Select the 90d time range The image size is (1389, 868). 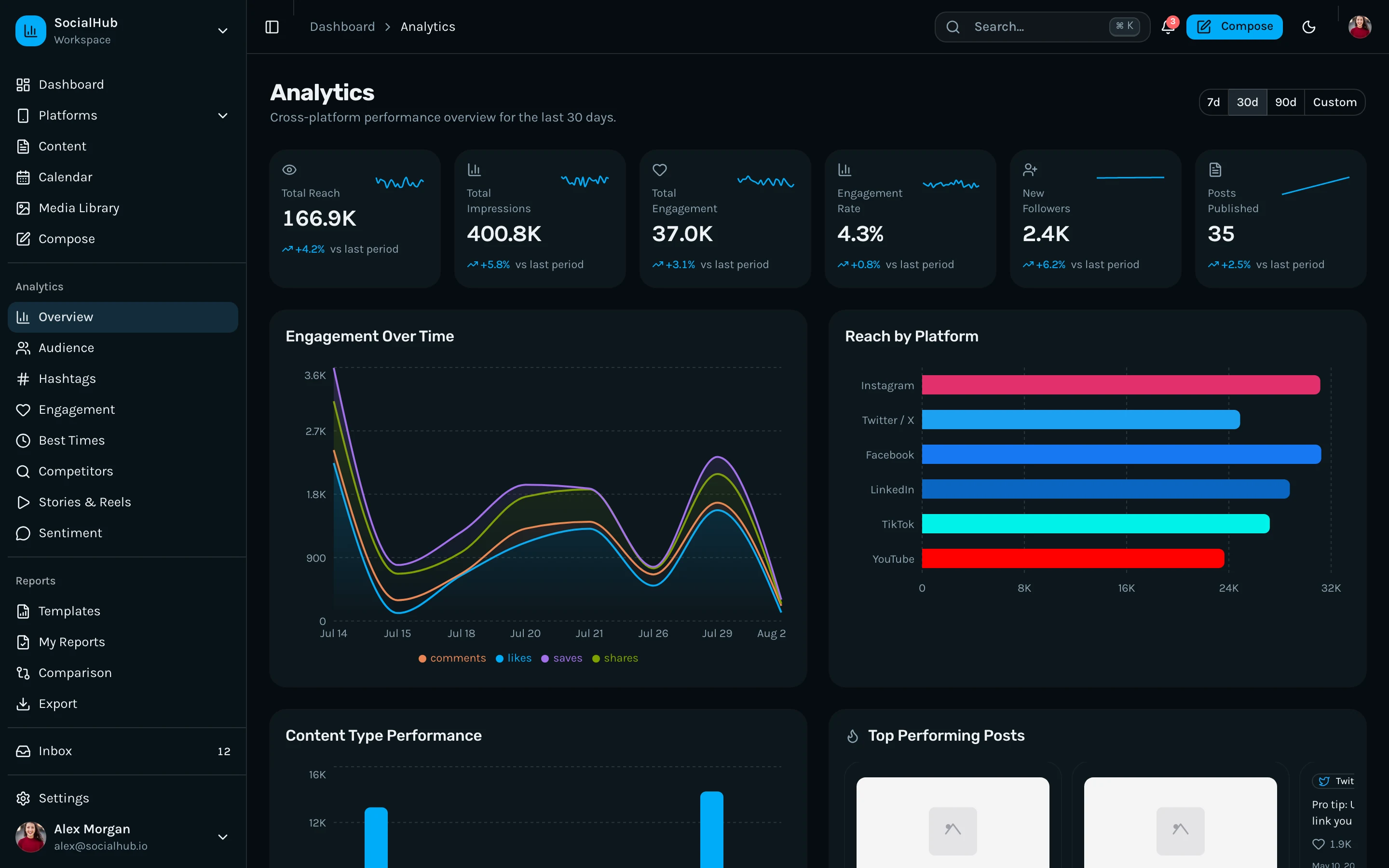pyautogui.click(x=1286, y=102)
